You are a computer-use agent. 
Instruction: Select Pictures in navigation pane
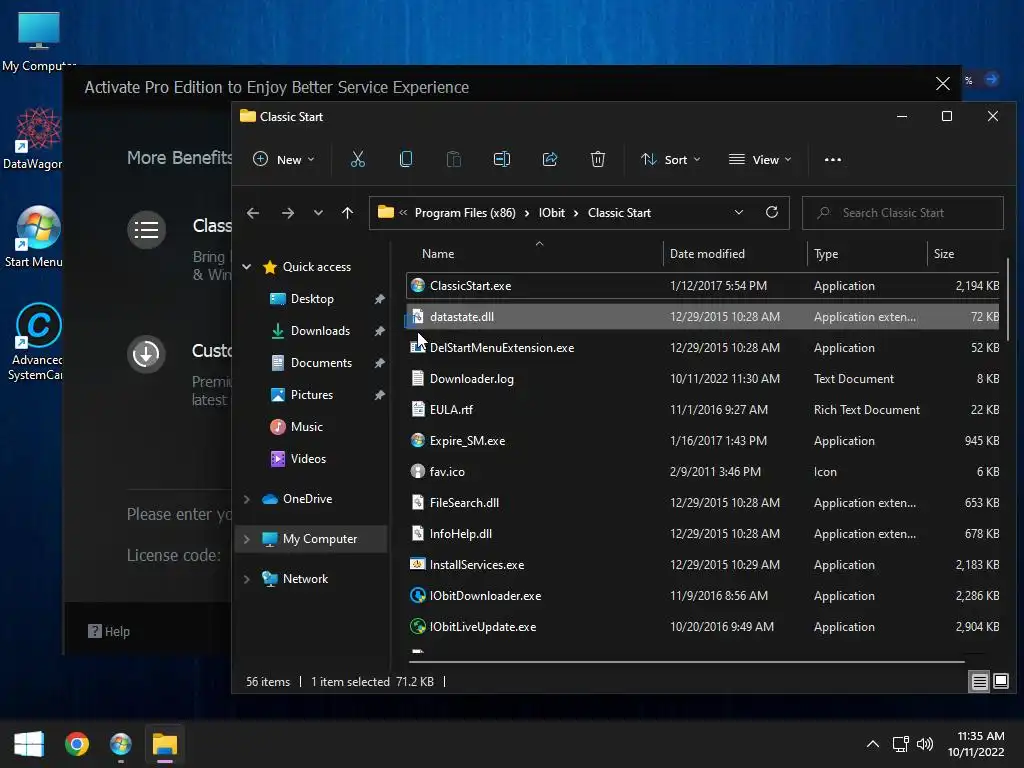(x=312, y=394)
